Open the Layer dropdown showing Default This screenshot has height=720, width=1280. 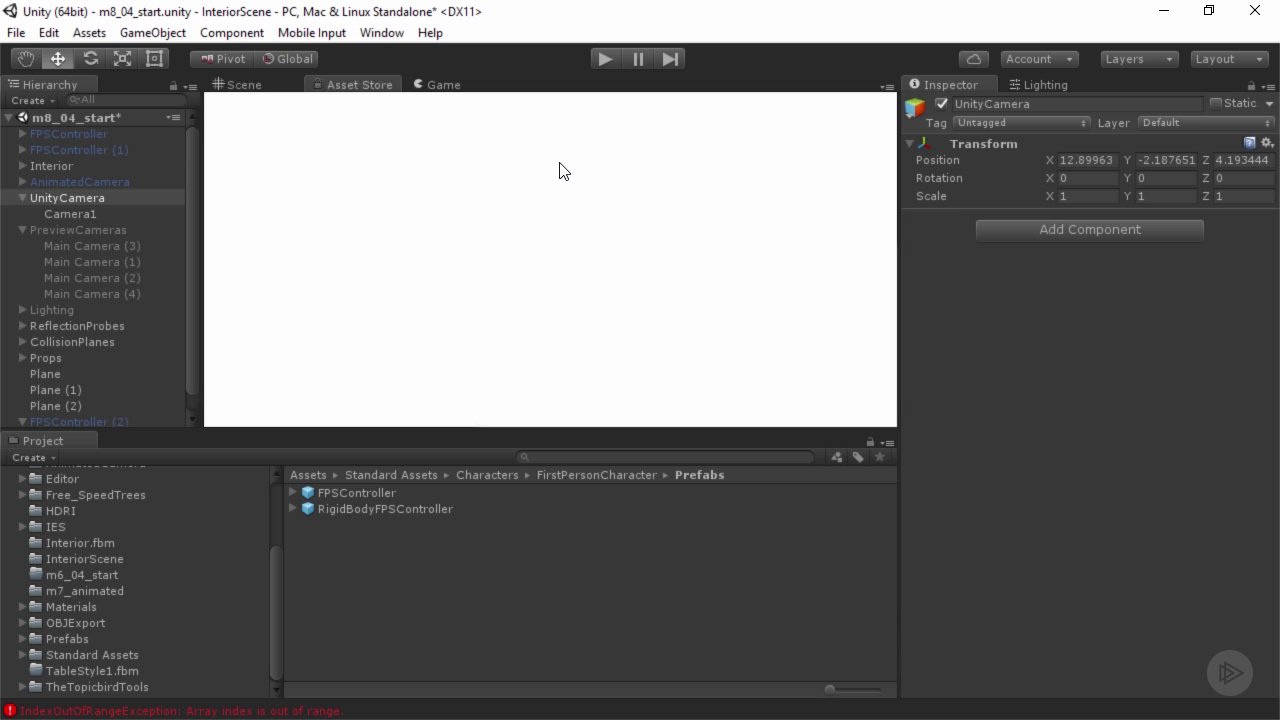(x=1206, y=123)
